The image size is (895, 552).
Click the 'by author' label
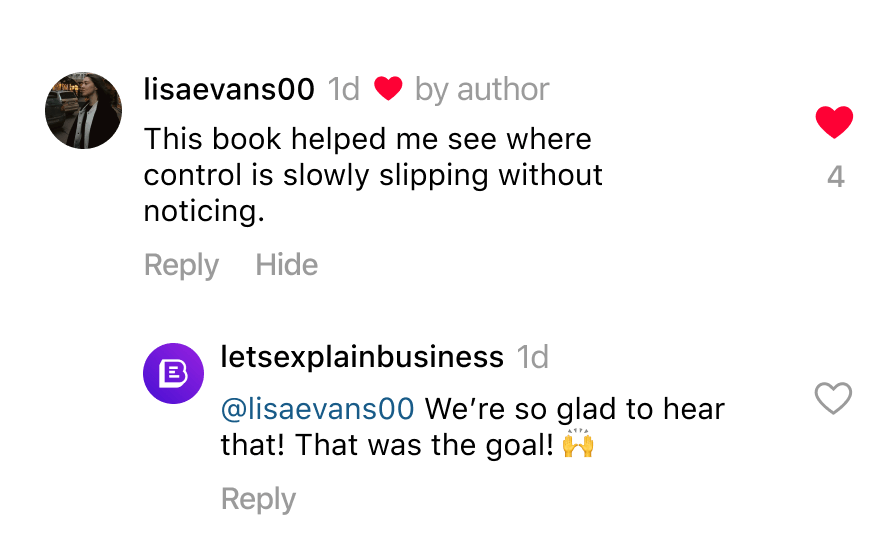tap(482, 90)
